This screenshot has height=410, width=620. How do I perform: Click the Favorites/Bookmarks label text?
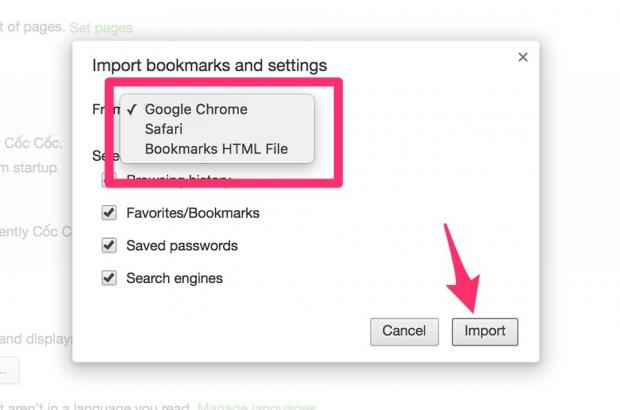tap(192, 213)
